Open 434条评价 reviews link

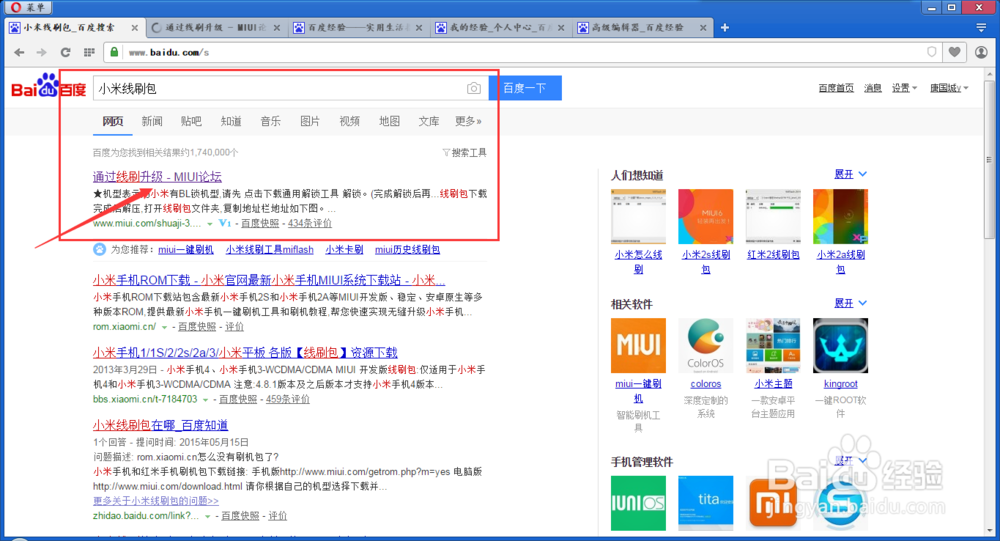(x=309, y=223)
